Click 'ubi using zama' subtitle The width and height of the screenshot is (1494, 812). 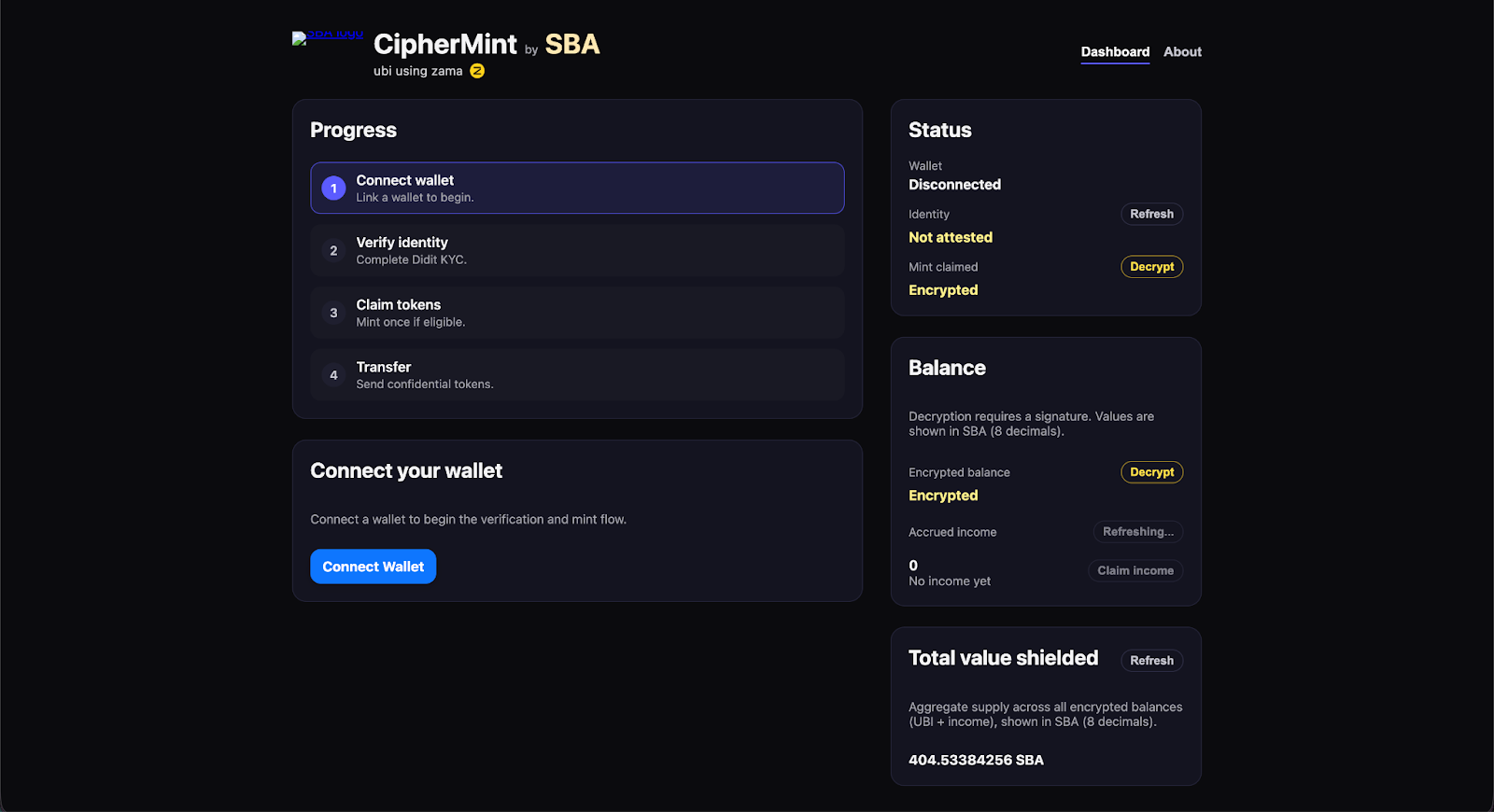pos(418,71)
